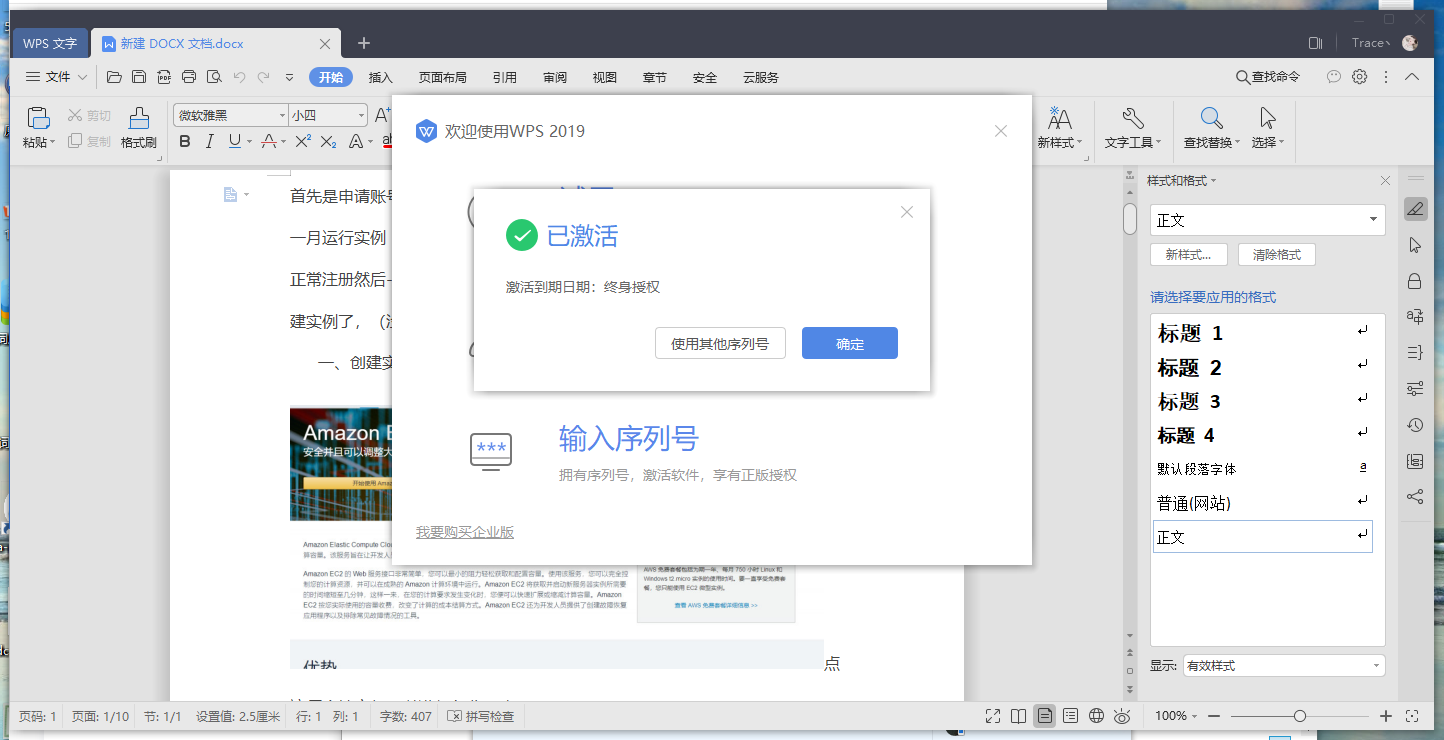1444x740 pixels.
Task: Switch to web layout globe icon
Action: [1096, 716]
